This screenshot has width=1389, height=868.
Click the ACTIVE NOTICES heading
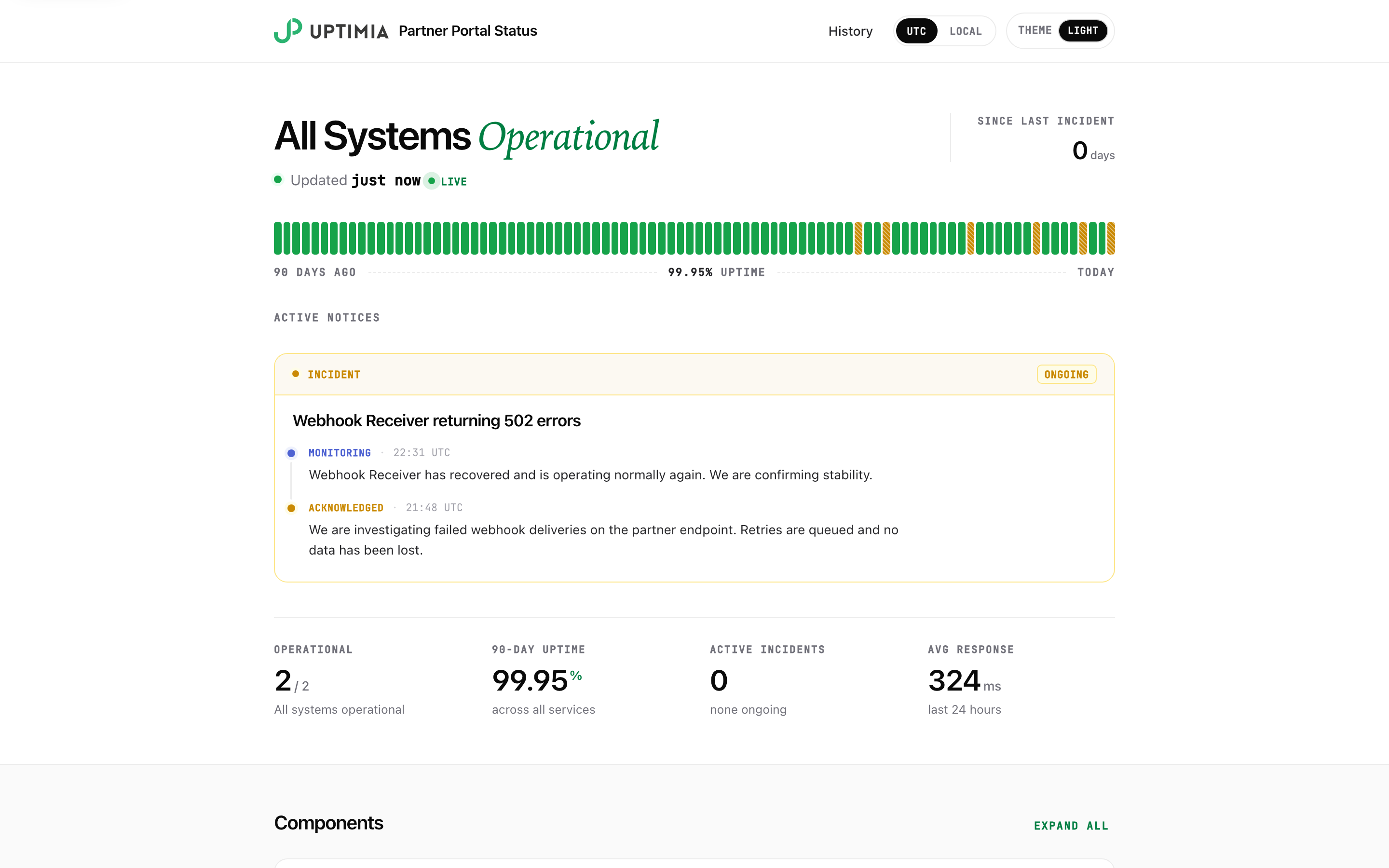pyautogui.click(x=327, y=317)
